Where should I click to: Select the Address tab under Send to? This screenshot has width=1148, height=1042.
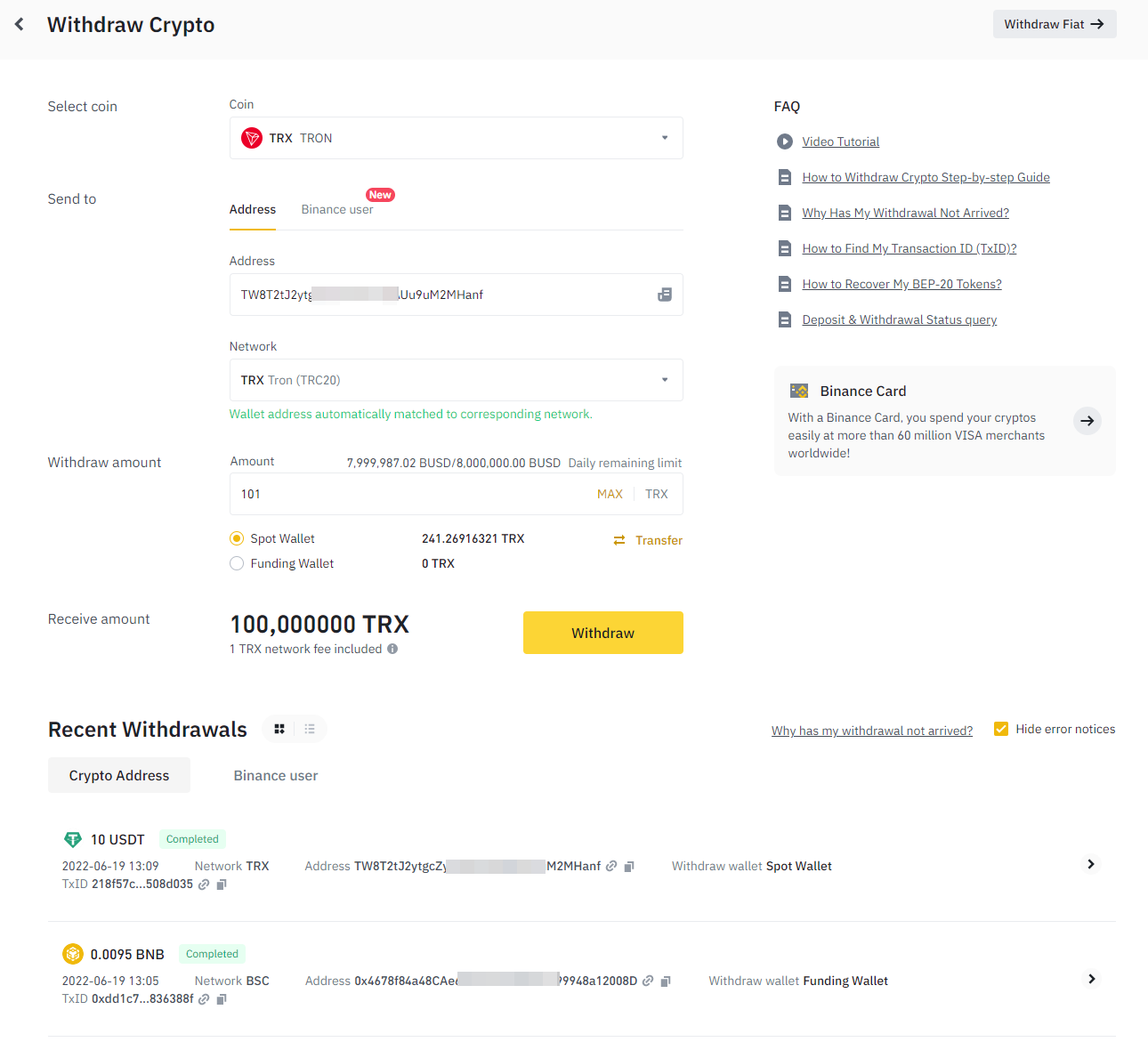point(253,209)
